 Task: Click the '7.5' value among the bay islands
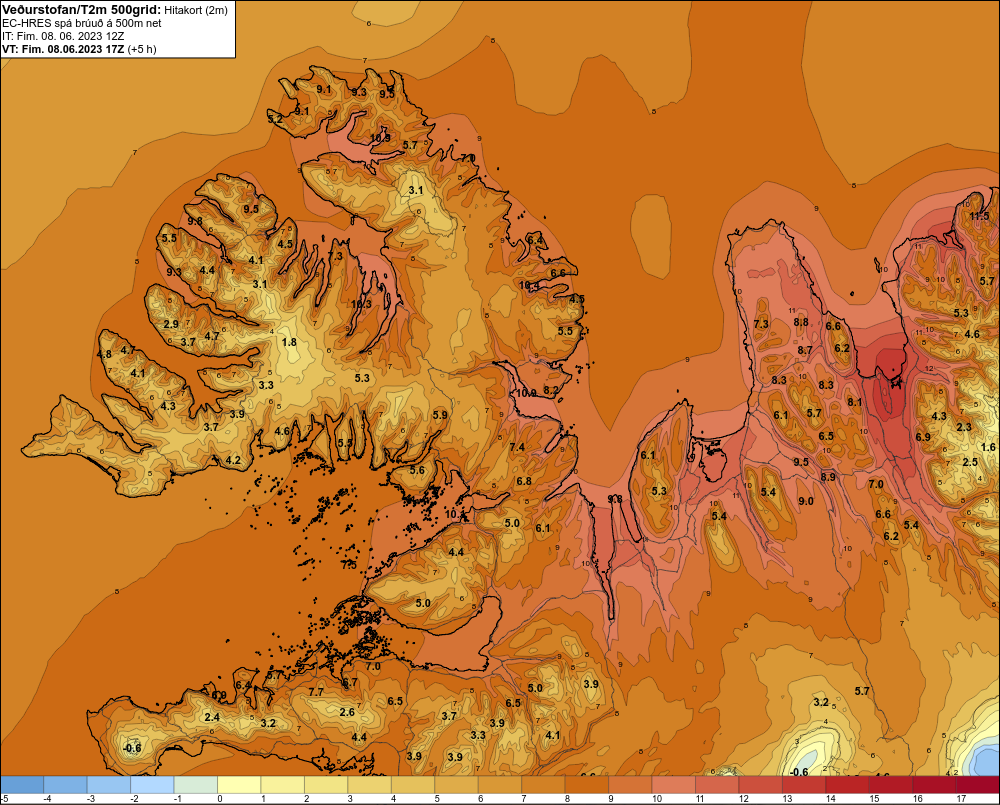click(349, 565)
